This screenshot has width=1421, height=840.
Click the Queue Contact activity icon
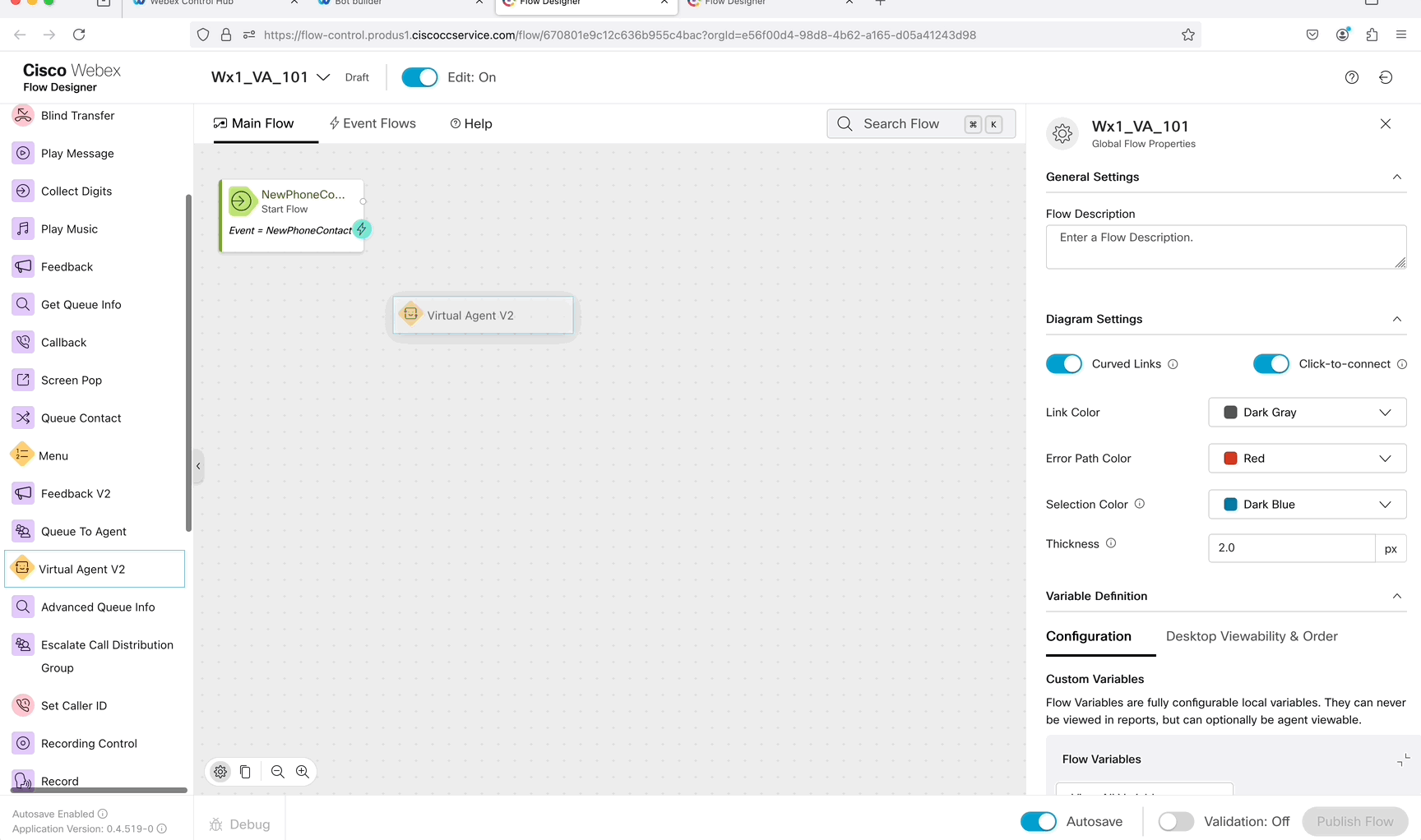(23, 418)
